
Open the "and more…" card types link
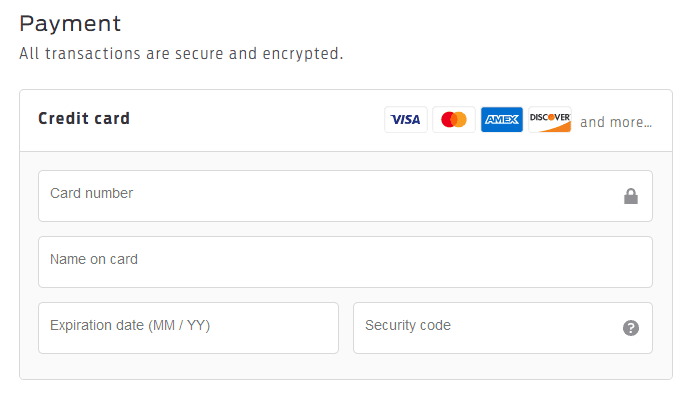tap(616, 122)
